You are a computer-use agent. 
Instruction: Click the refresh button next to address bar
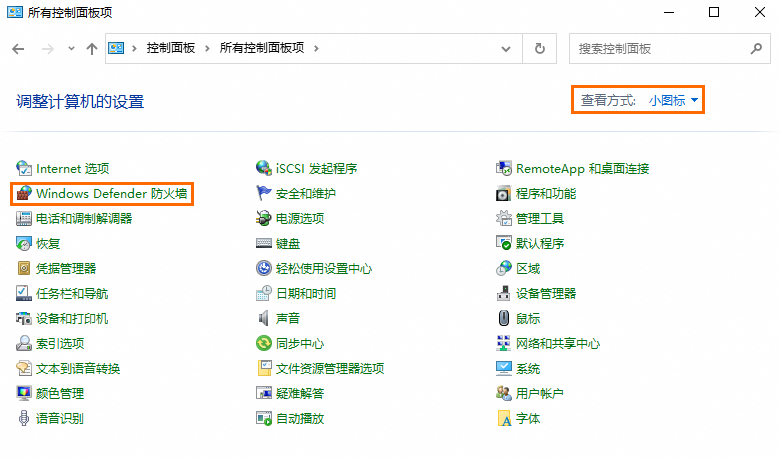pyautogui.click(x=540, y=48)
